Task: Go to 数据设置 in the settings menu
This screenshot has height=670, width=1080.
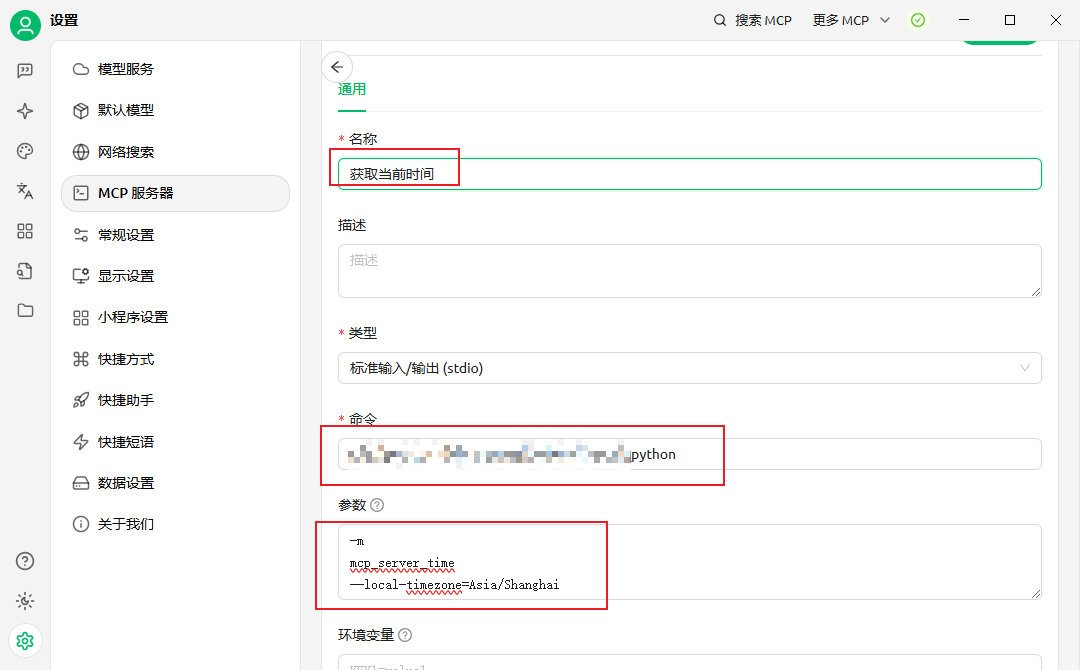Action: point(125,483)
